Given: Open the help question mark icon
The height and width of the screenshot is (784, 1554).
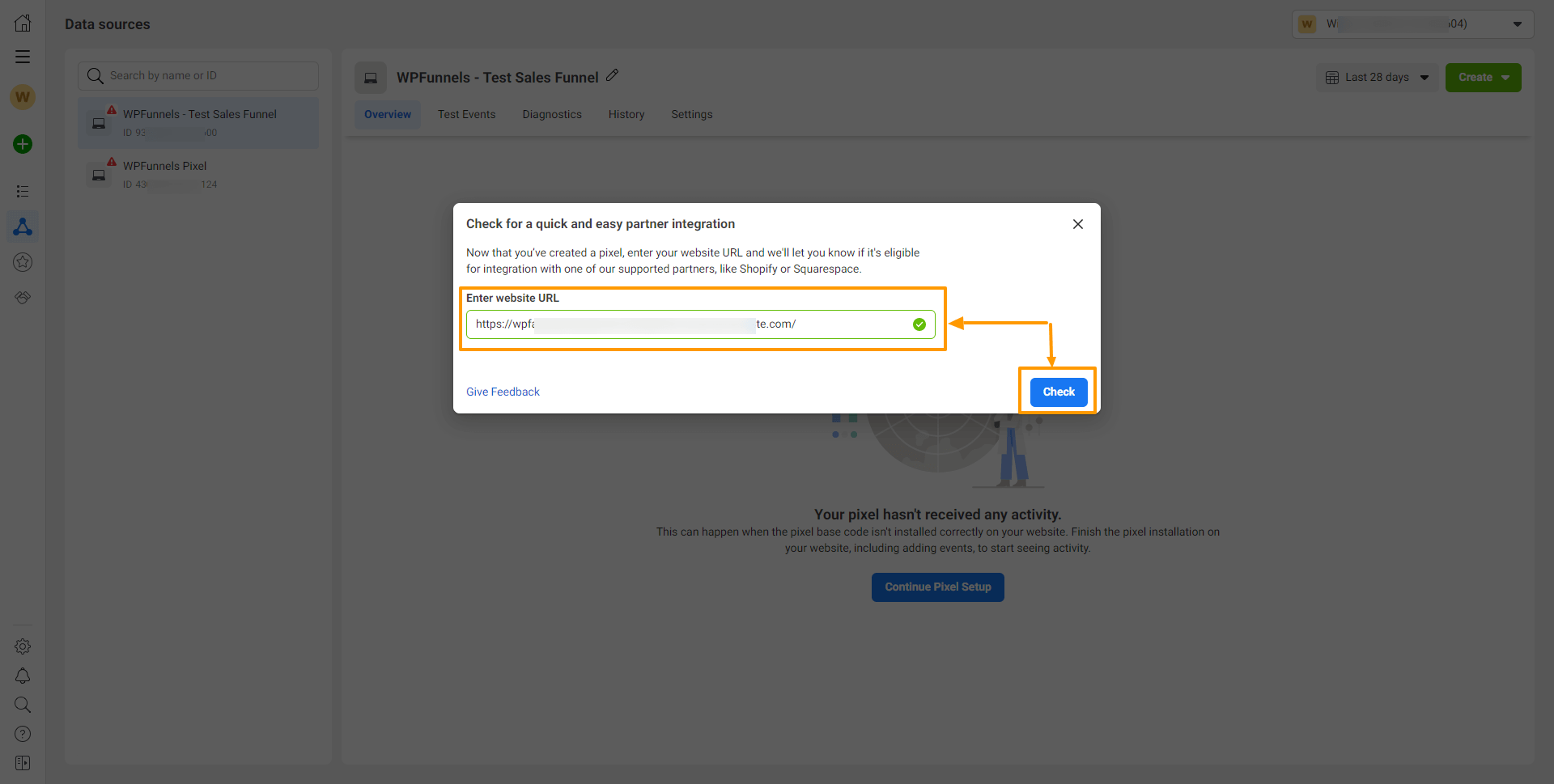Looking at the screenshot, I should [x=23, y=734].
